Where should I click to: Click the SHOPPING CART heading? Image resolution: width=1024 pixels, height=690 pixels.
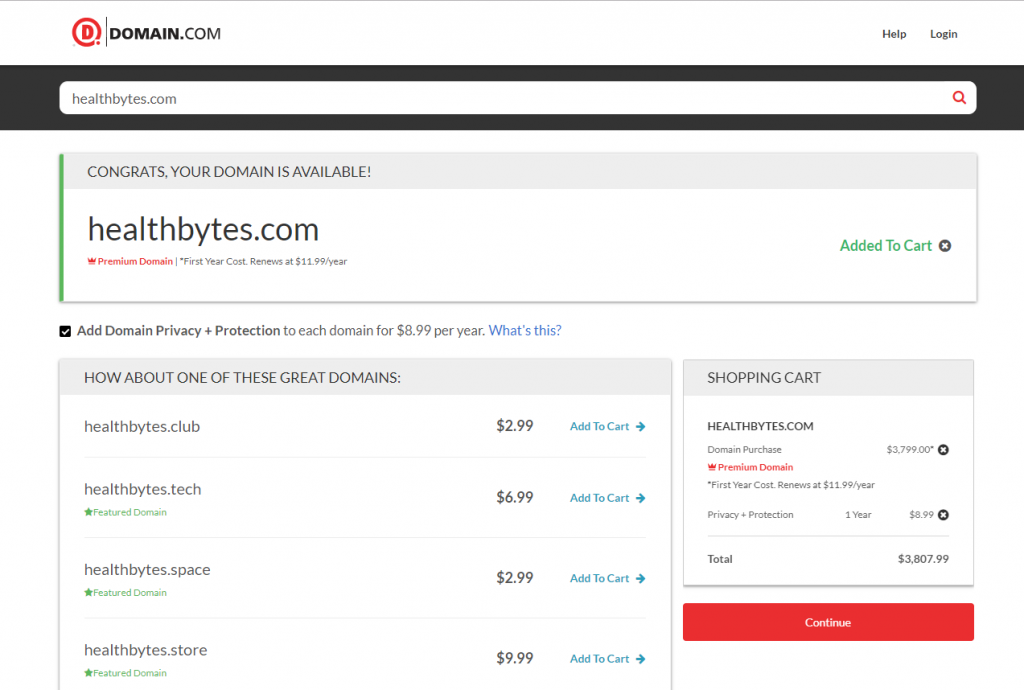(x=764, y=377)
